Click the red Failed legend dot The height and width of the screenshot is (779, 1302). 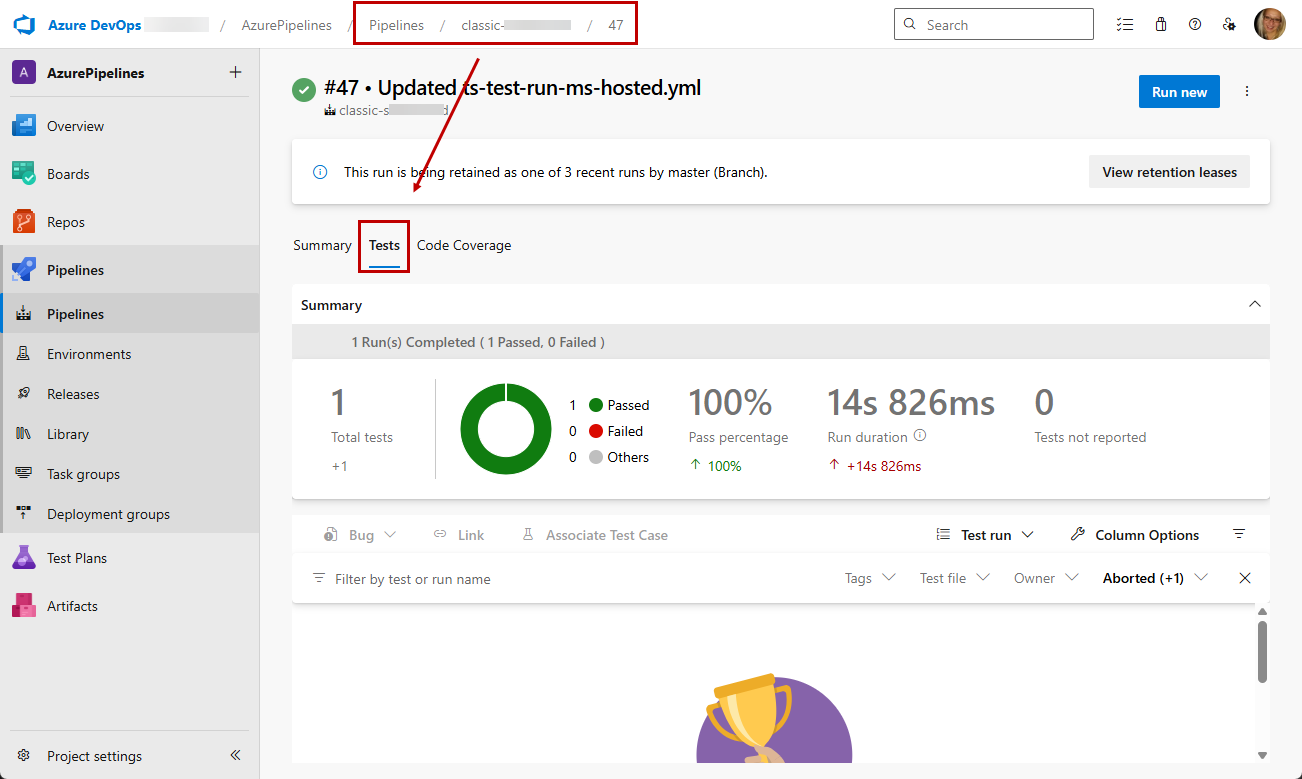pyautogui.click(x=596, y=431)
